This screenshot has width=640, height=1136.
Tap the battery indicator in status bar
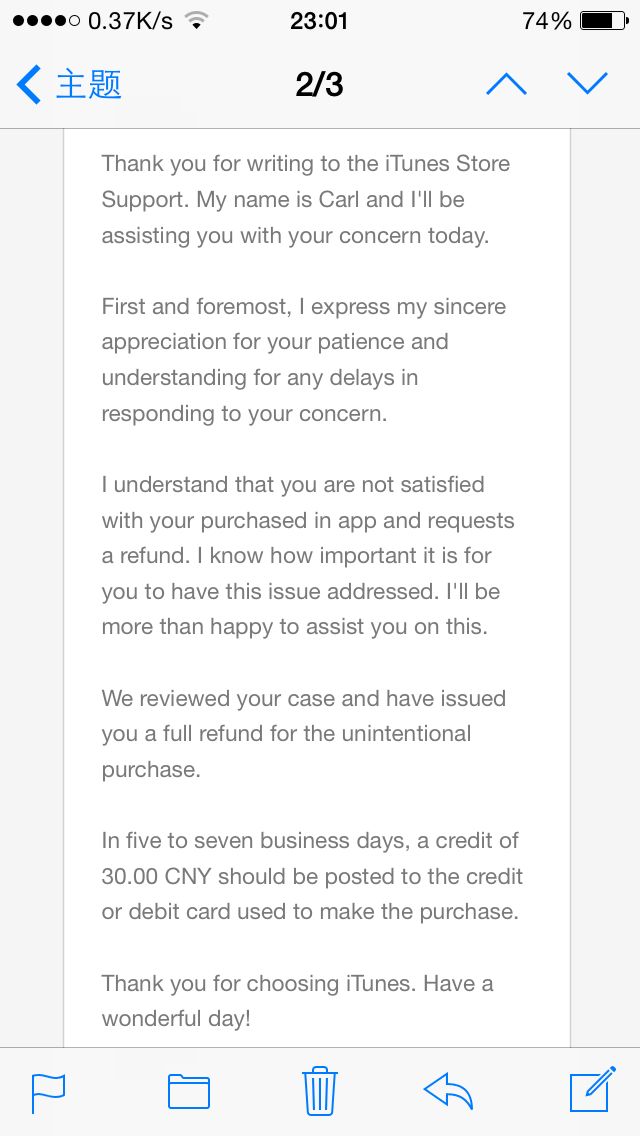coord(604,21)
